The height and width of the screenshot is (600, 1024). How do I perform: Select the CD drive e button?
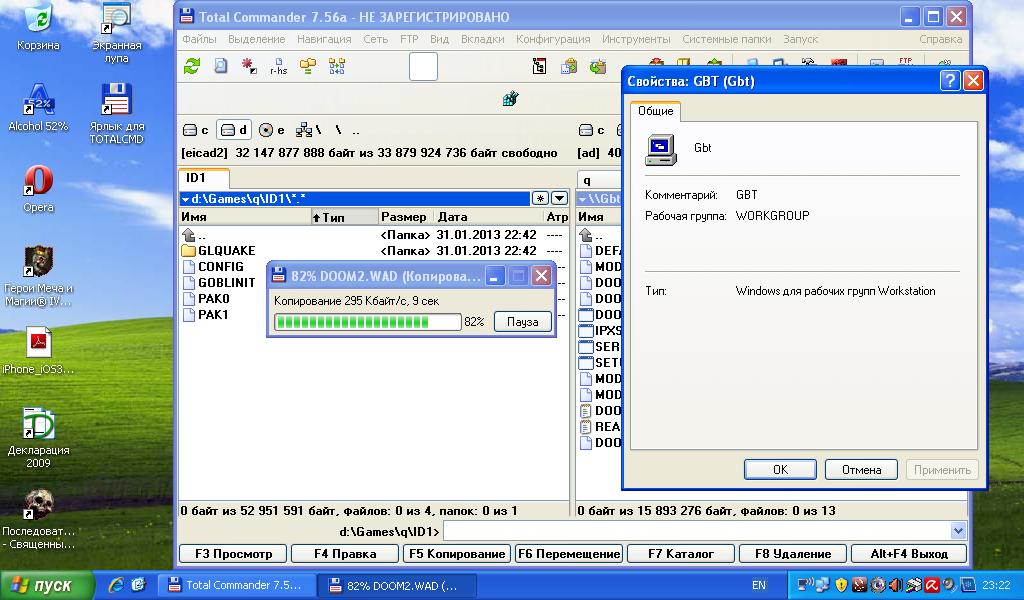tap(272, 130)
